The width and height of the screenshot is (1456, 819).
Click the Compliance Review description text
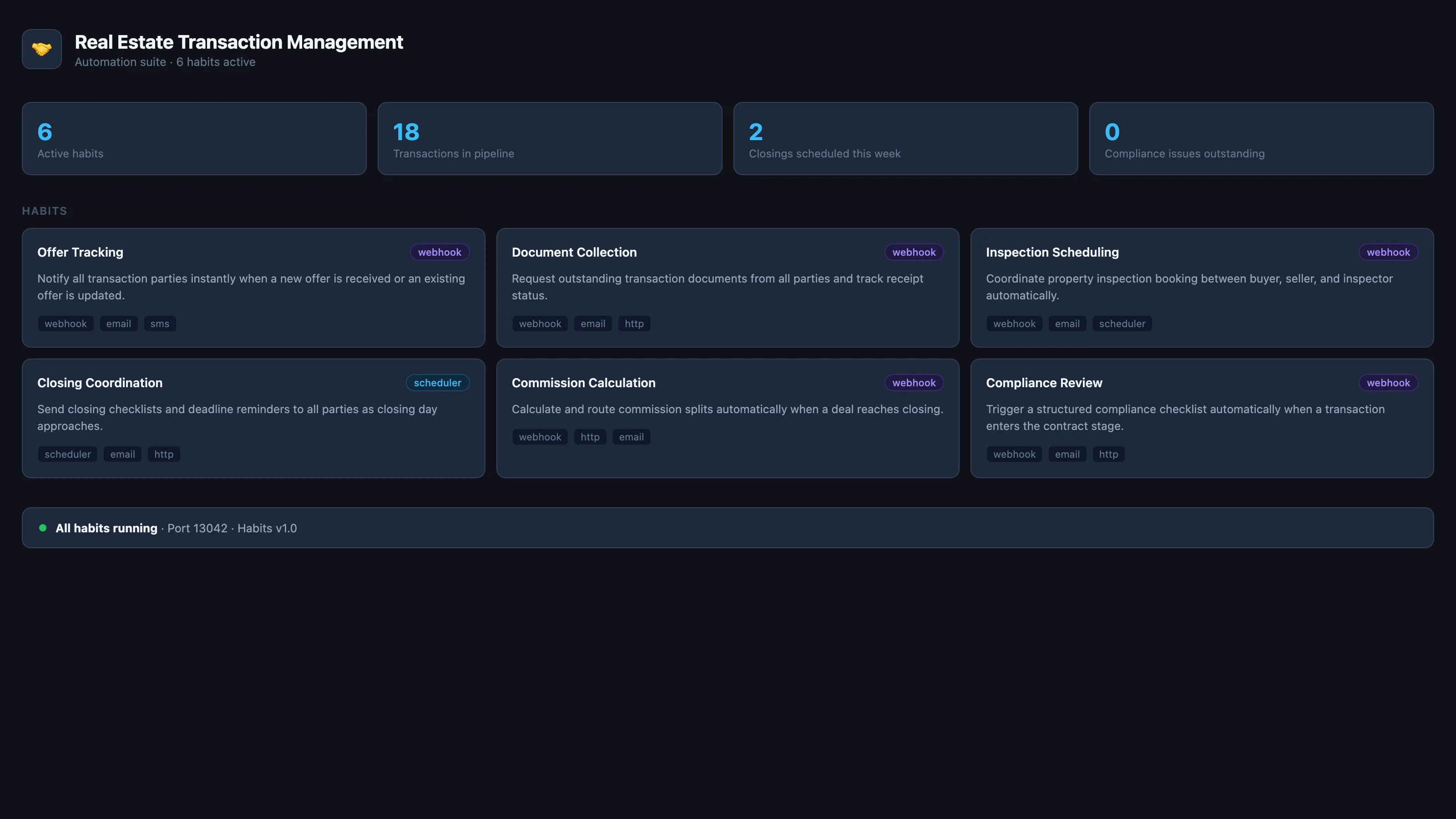[x=1185, y=418]
